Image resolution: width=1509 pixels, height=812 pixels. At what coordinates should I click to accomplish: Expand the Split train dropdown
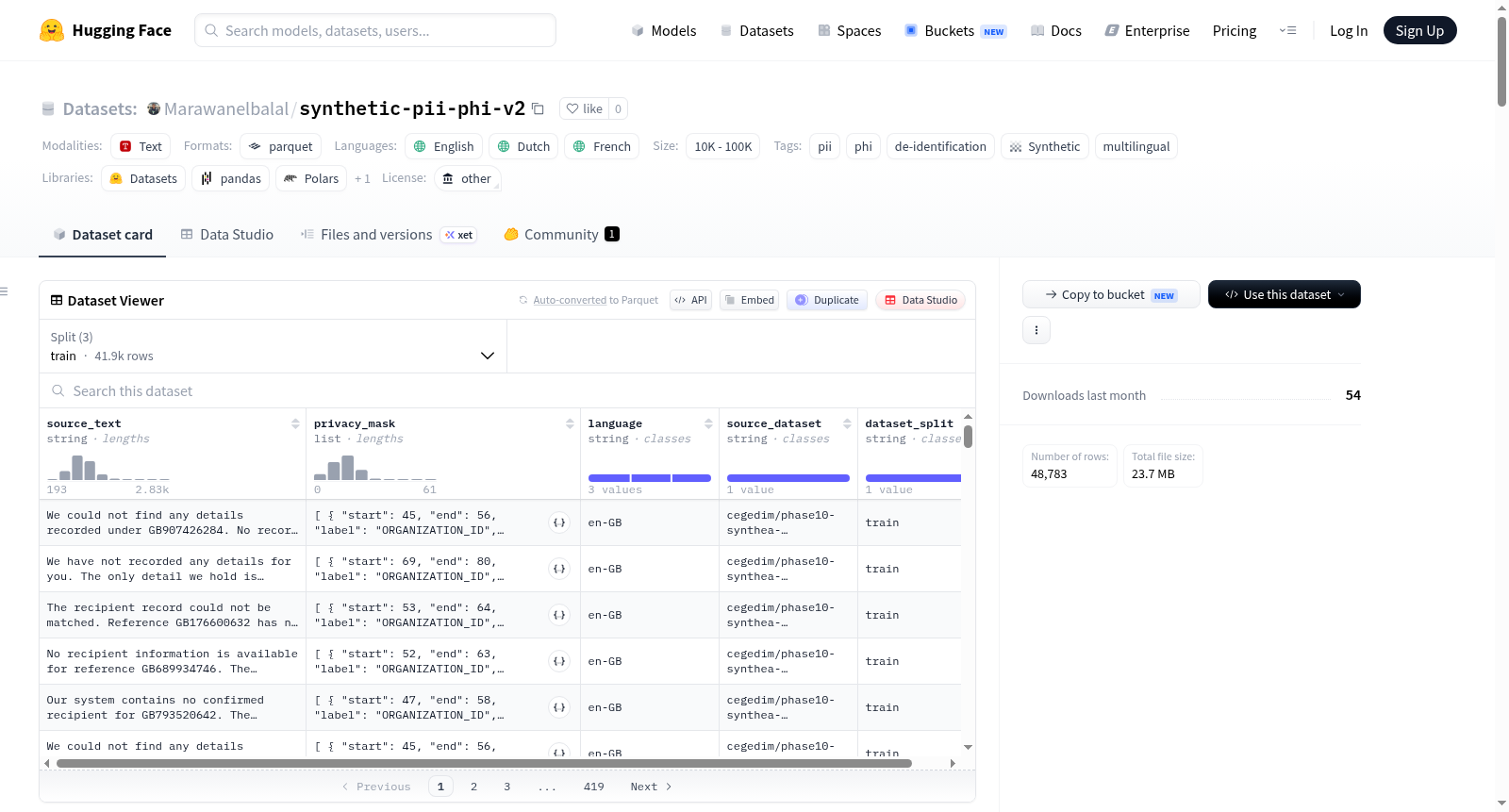pos(273,346)
